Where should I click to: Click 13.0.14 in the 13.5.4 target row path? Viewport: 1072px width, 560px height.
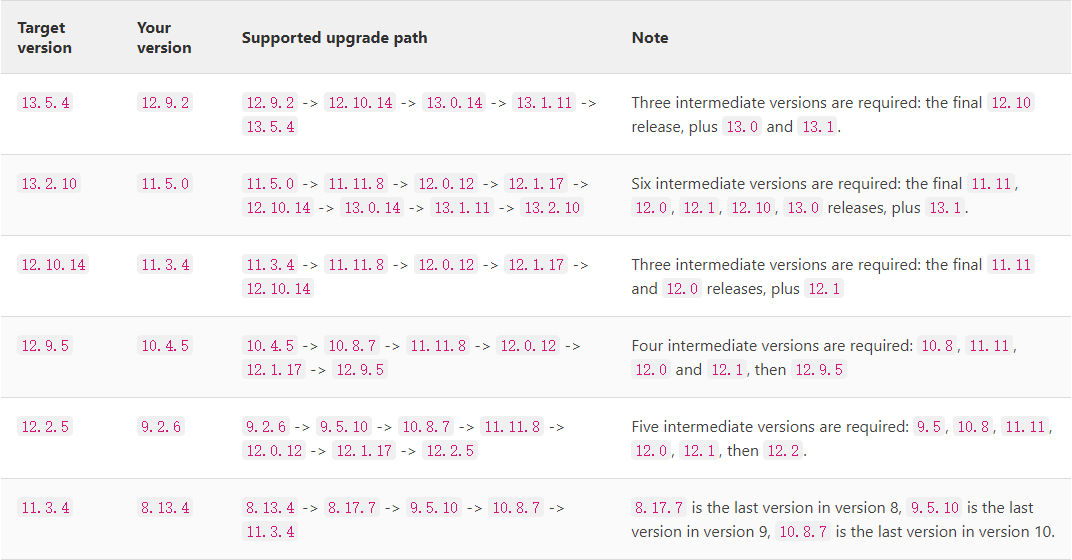[454, 103]
